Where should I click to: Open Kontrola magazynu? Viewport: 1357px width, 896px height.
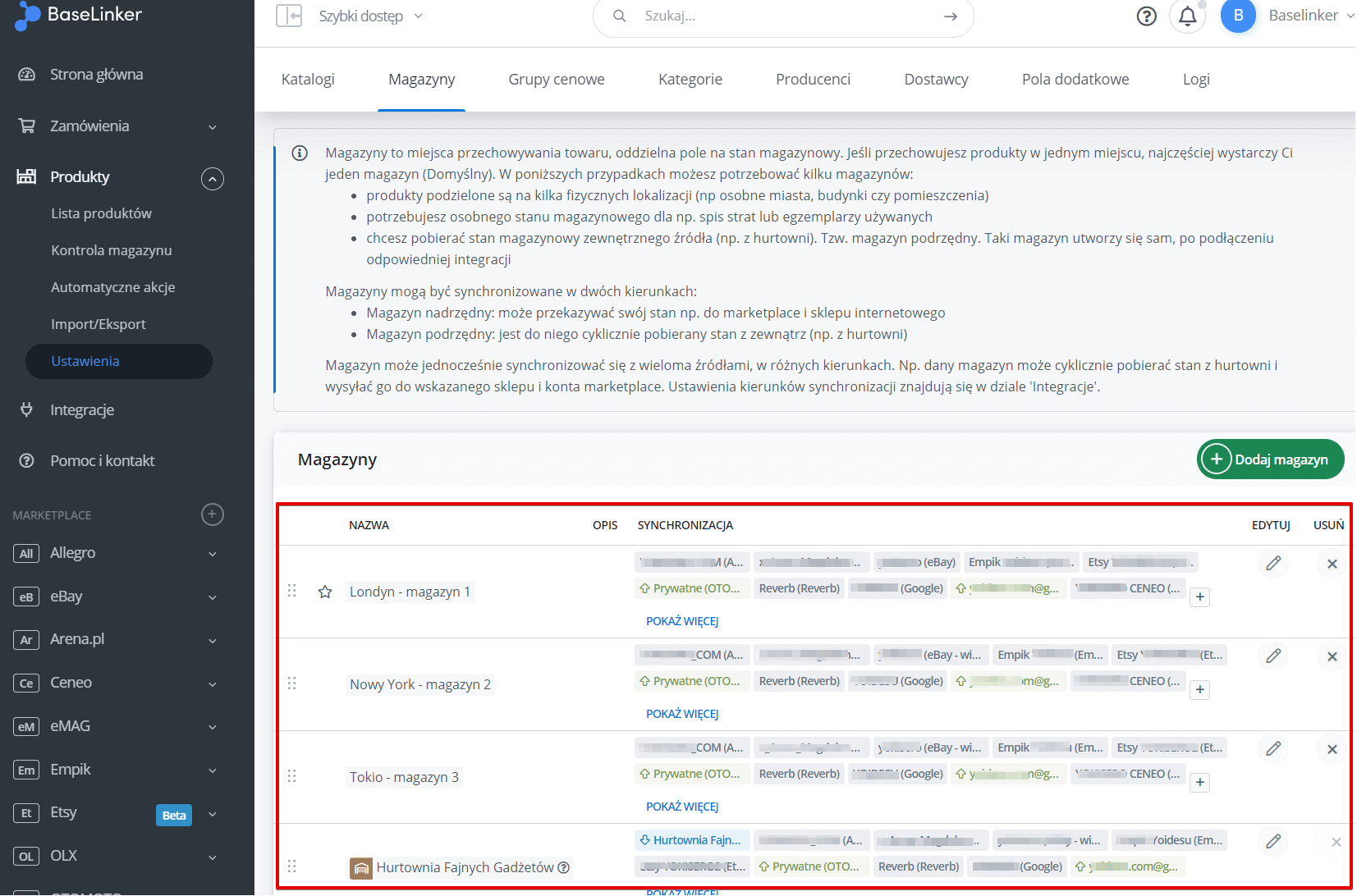(x=112, y=250)
